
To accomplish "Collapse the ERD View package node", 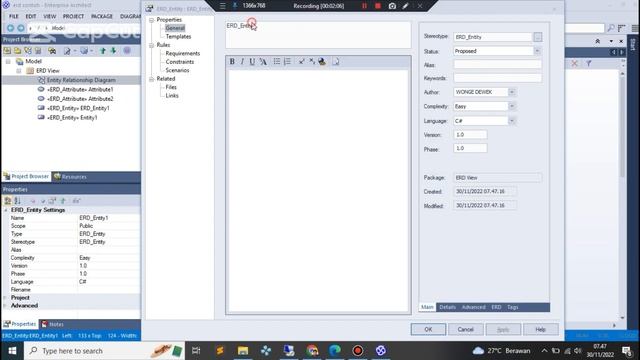I will pyautogui.click(x=19, y=71).
